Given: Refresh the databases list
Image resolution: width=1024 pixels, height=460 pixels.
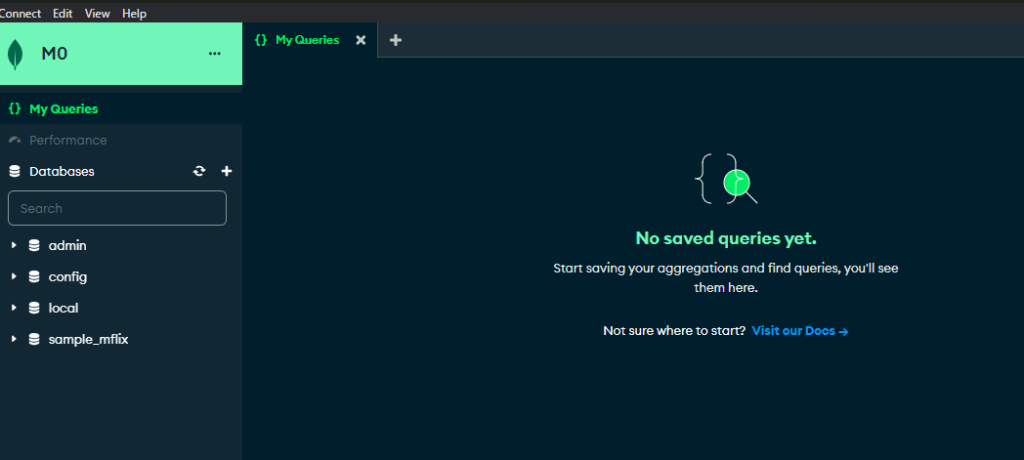Looking at the screenshot, I should point(199,171).
